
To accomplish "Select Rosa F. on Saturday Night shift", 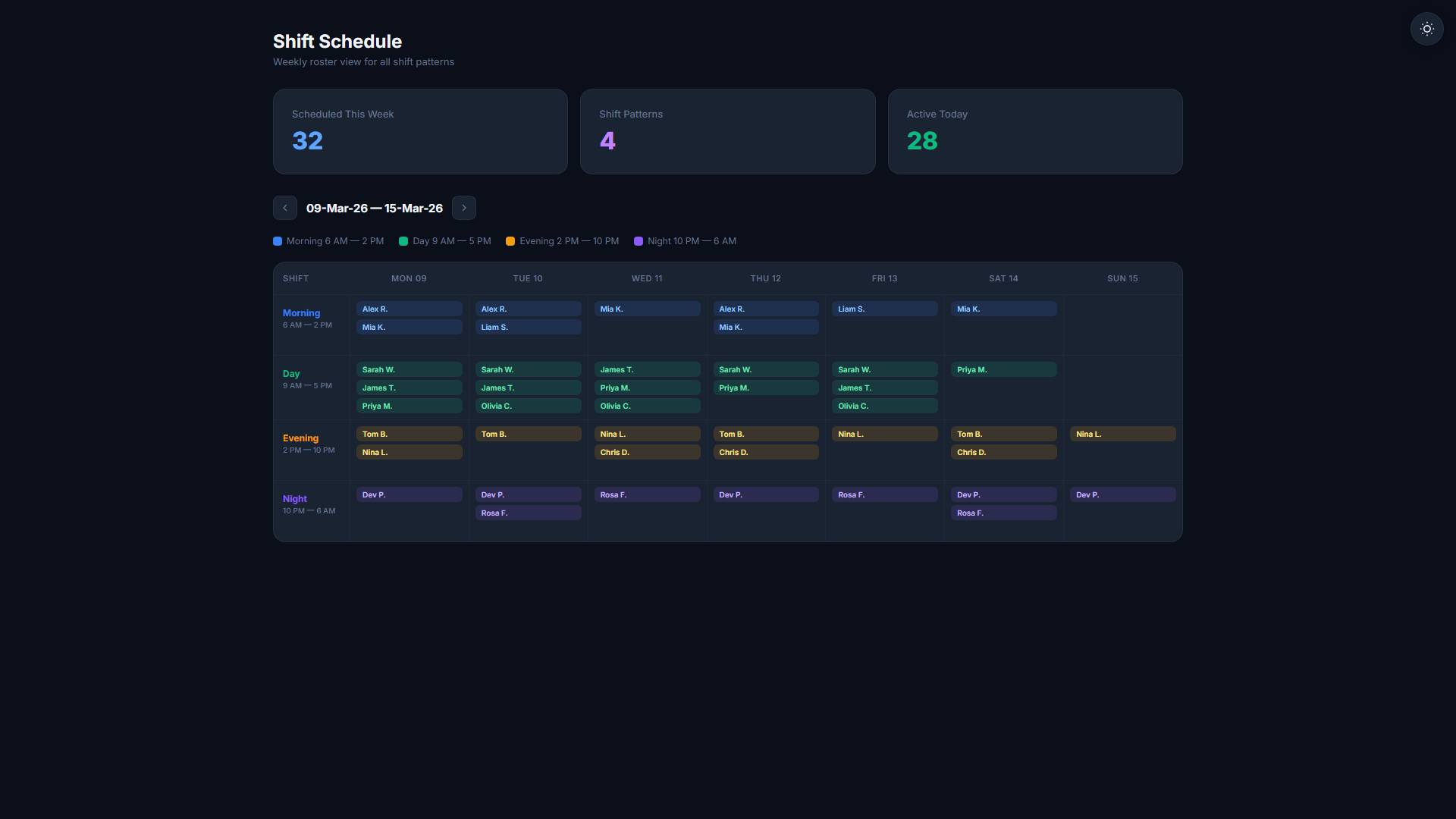I will (1004, 513).
